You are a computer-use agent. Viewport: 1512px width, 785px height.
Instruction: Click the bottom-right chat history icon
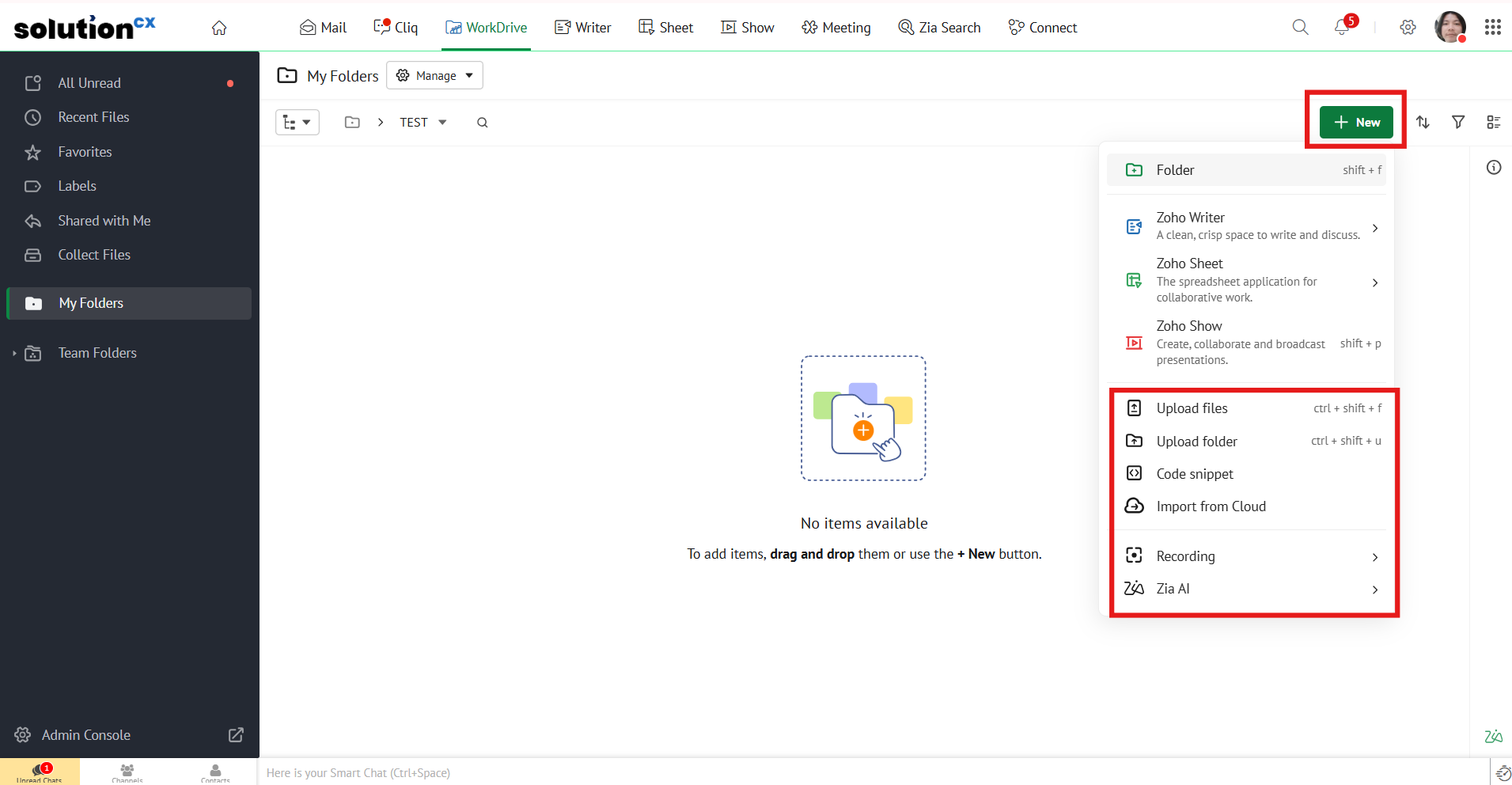pos(1503,773)
